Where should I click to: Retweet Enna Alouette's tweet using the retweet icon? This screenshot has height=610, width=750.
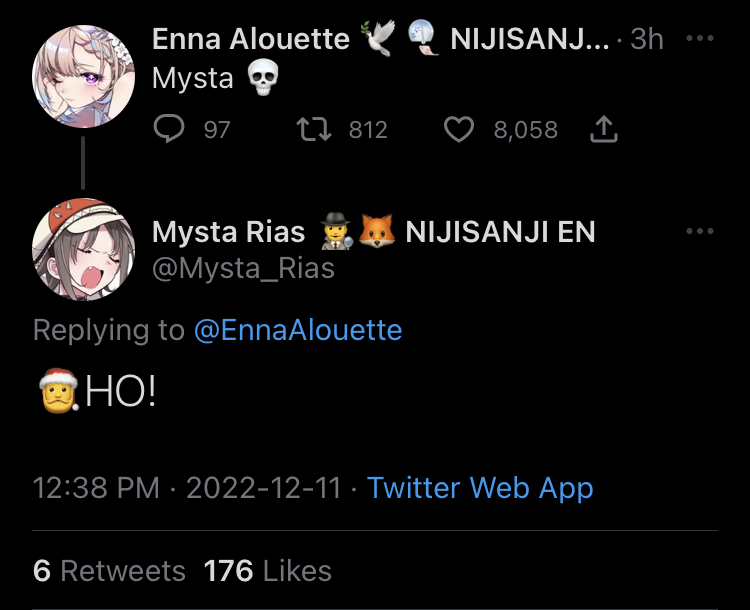point(316,129)
